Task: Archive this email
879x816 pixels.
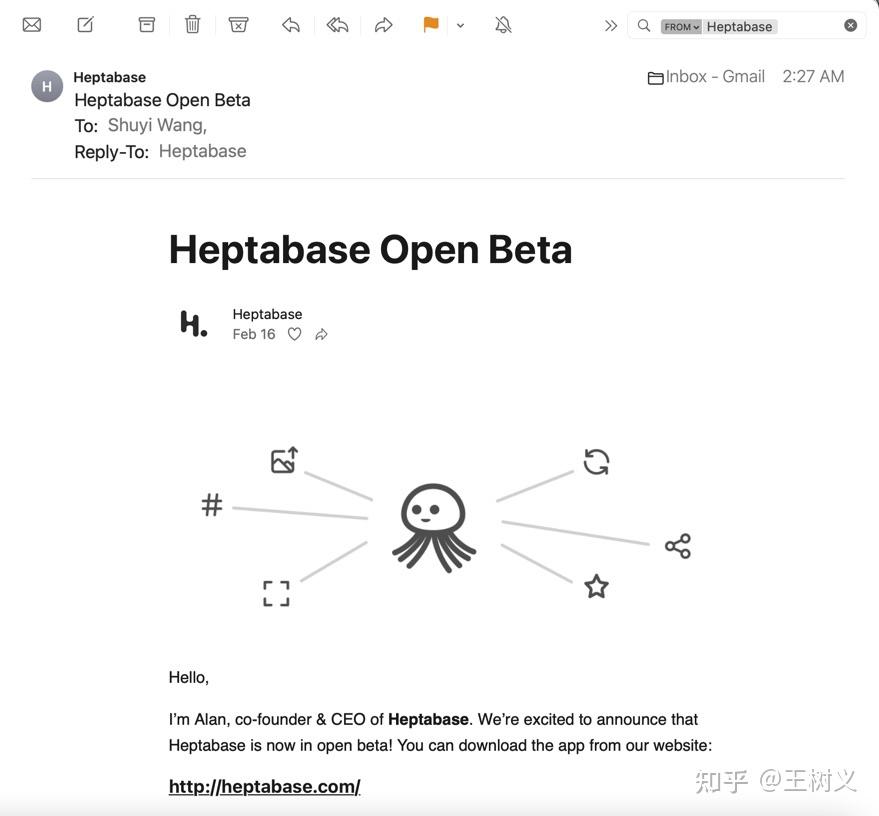Action: pos(146,24)
